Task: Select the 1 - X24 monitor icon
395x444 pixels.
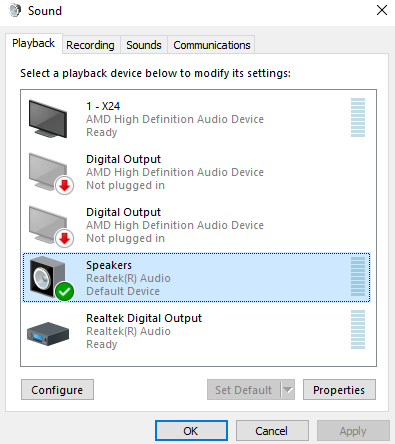Action: click(x=48, y=119)
